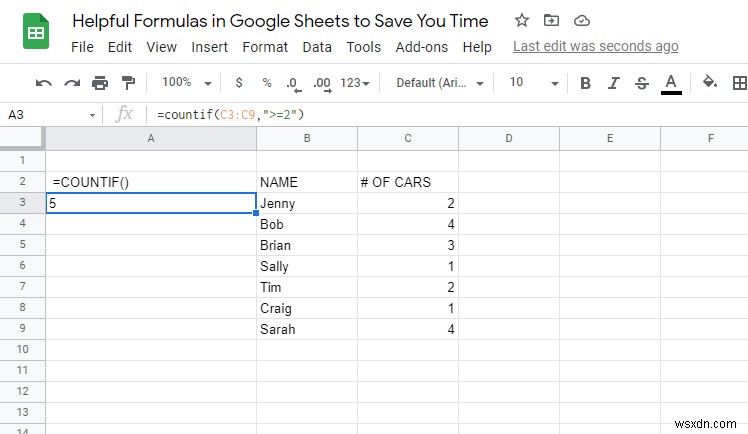Viewport: 748px width, 434px height.
Task: Open the text color picker
Action: pyautogui.click(x=671, y=83)
